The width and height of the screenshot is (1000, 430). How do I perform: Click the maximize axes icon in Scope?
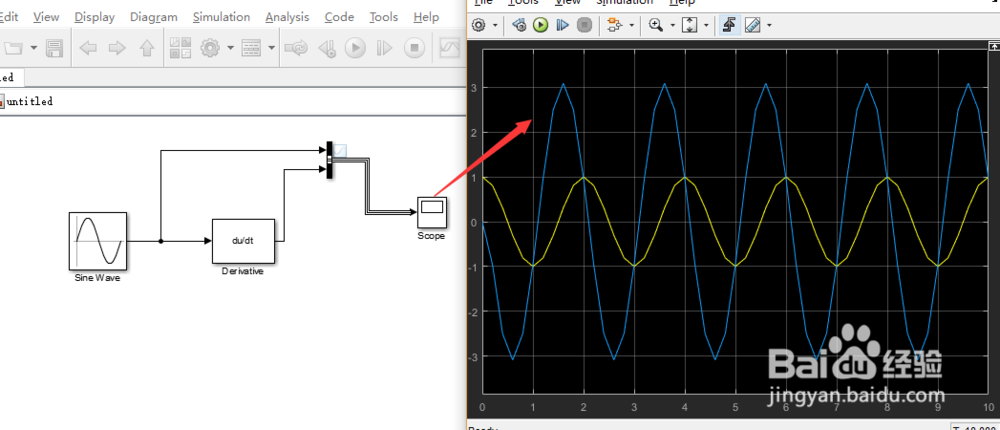tap(993, 45)
